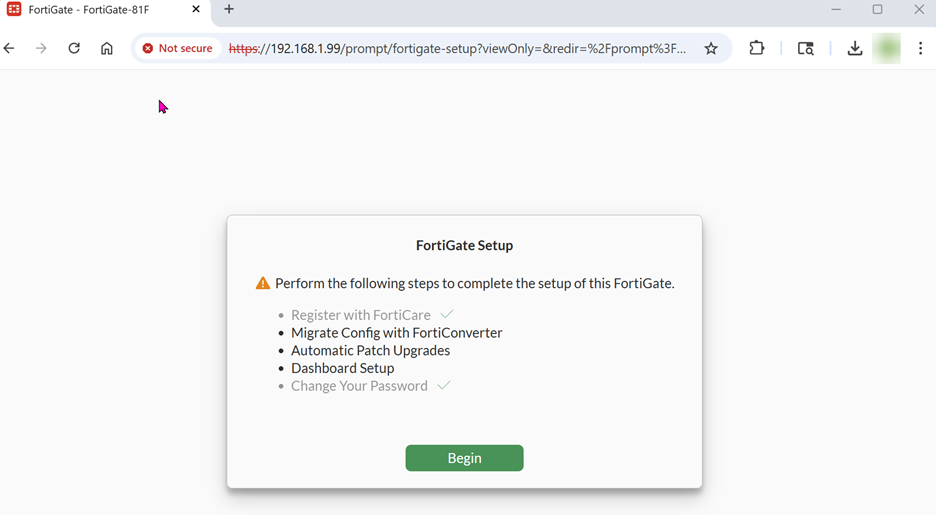Open the browser home page
This screenshot has height=515, width=936.
point(107,48)
